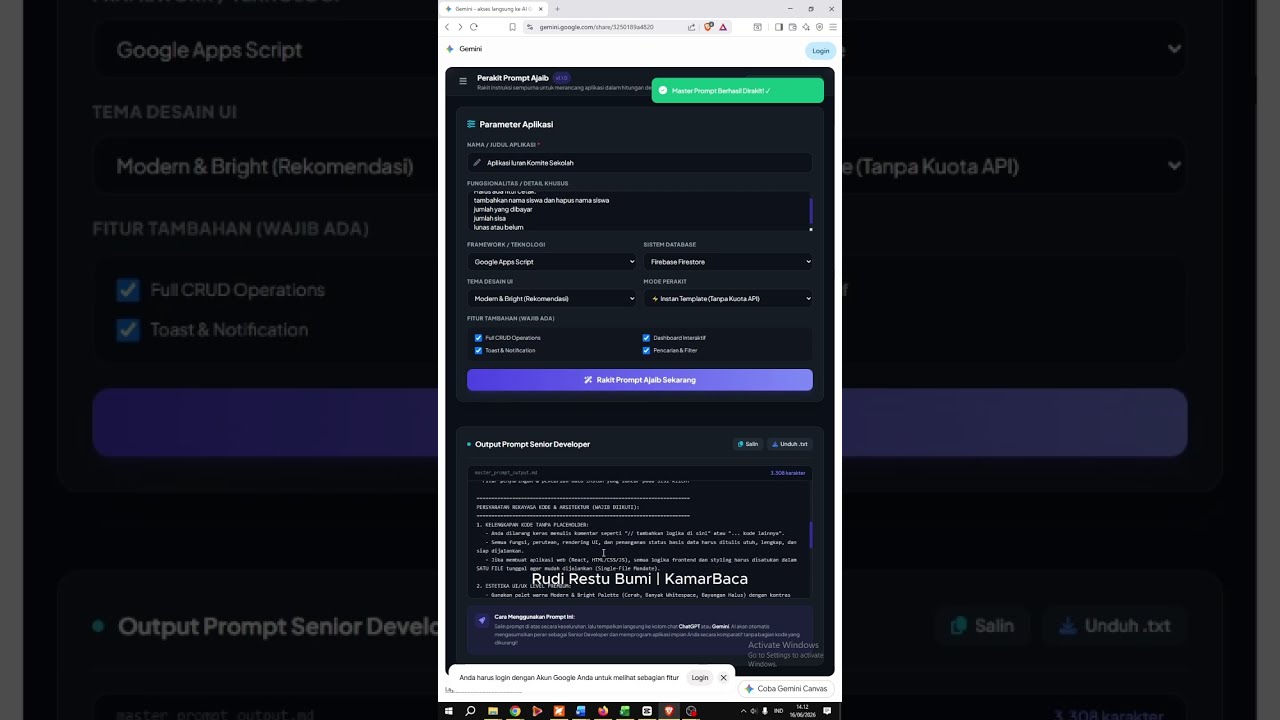Uncheck Full CRUD Operations
The width and height of the screenshot is (1280, 720).
pyautogui.click(x=479, y=338)
